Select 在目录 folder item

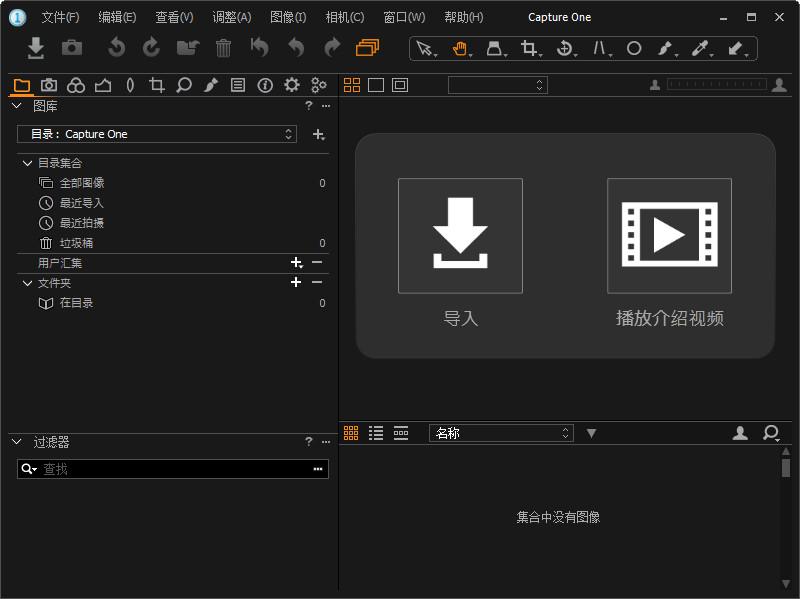[x=173, y=303]
